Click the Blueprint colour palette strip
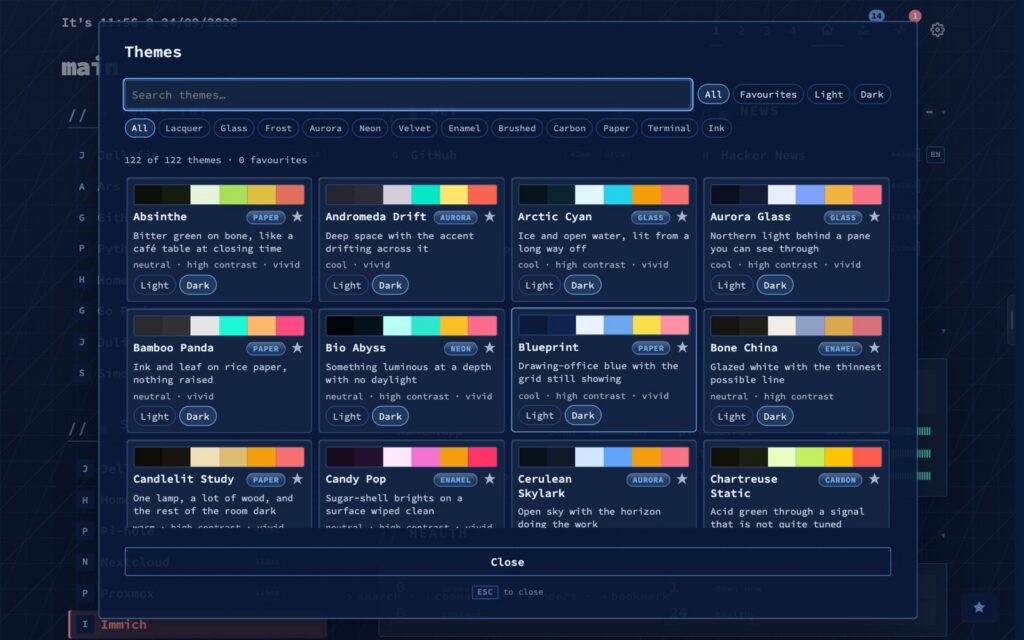This screenshot has width=1024, height=640. (603, 325)
